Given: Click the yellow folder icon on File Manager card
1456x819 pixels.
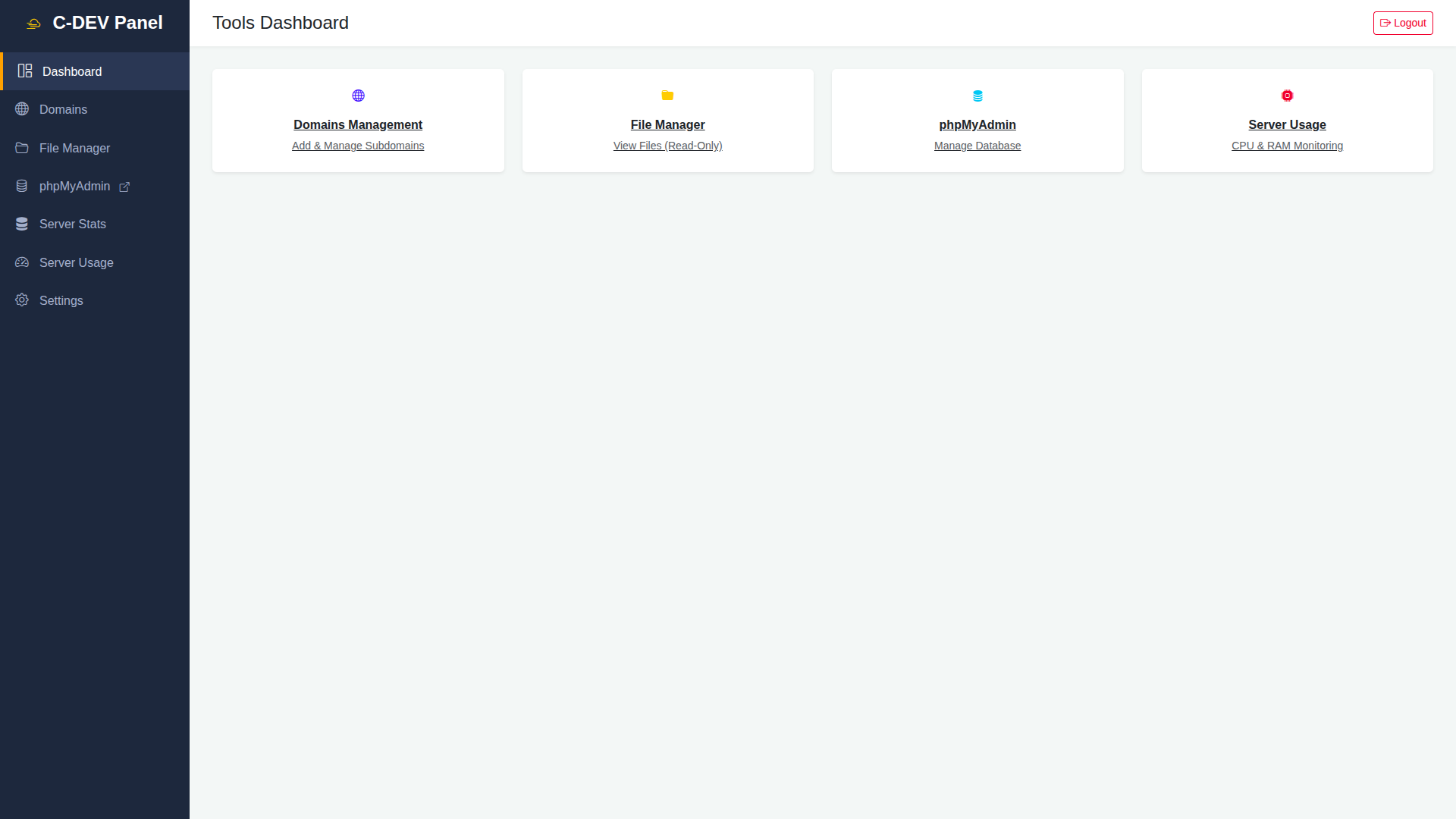Looking at the screenshot, I should tap(667, 96).
